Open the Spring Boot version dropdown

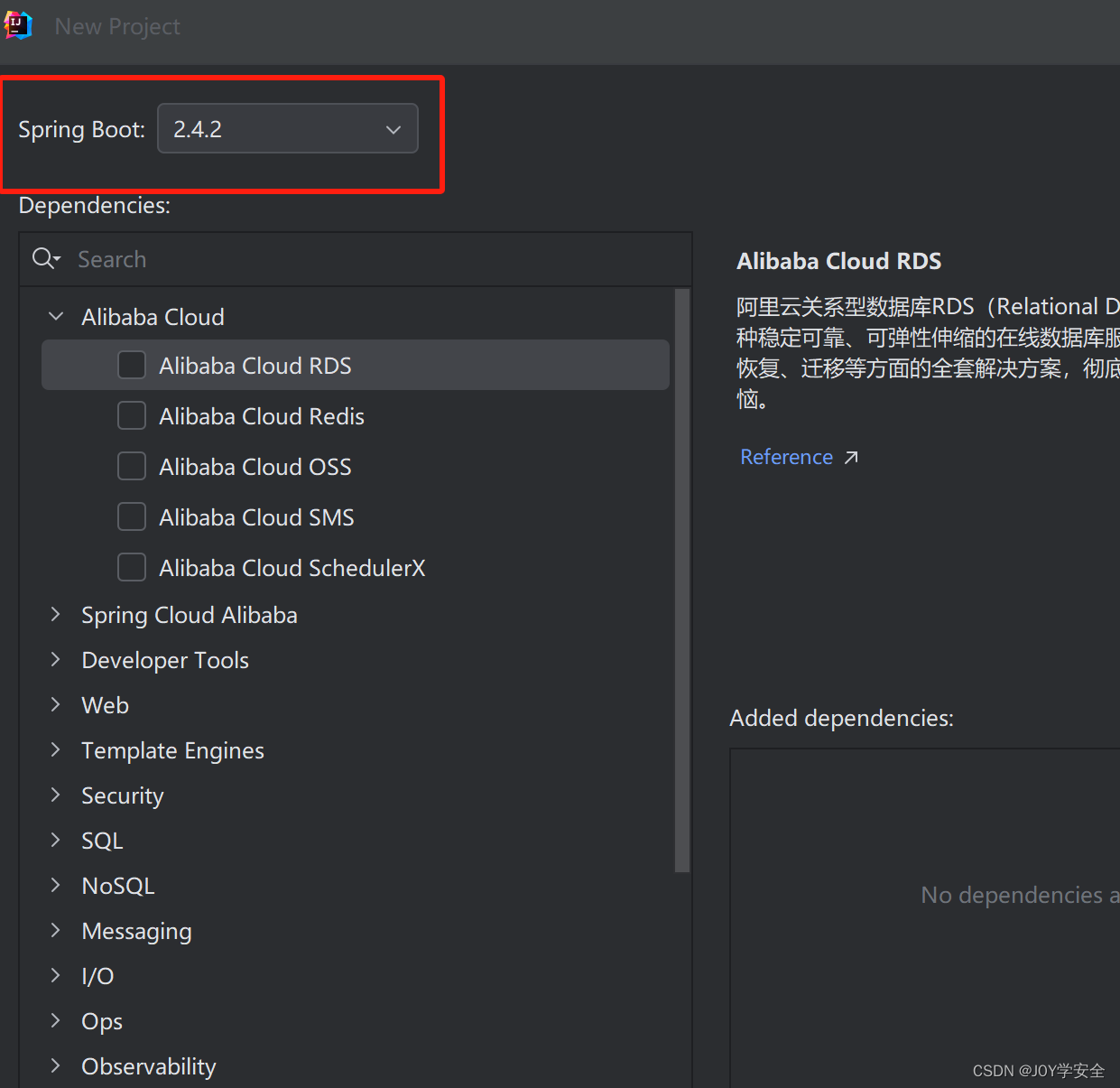click(x=393, y=128)
